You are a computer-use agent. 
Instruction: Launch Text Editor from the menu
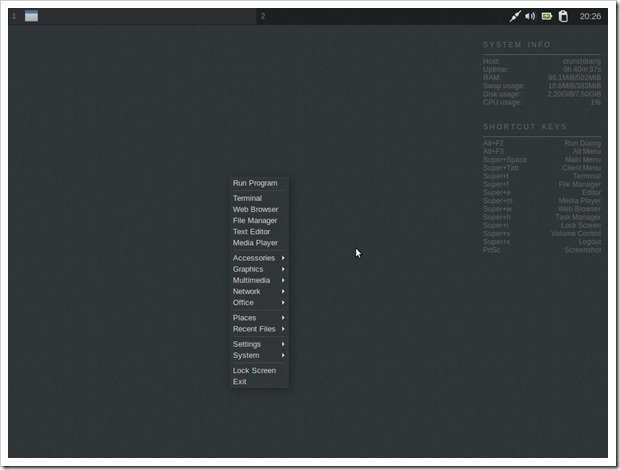(x=259, y=232)
